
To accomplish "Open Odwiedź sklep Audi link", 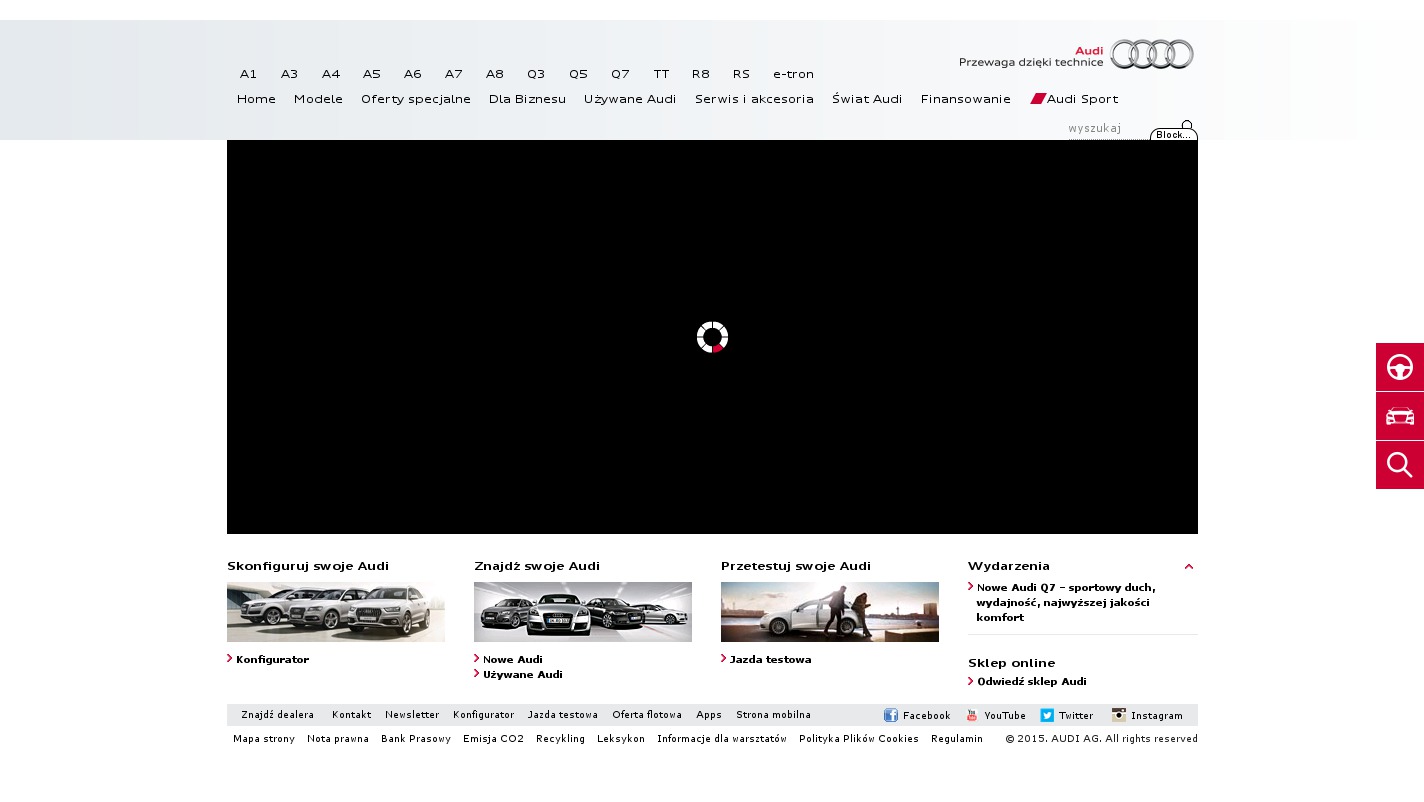I will [1031, 682].
